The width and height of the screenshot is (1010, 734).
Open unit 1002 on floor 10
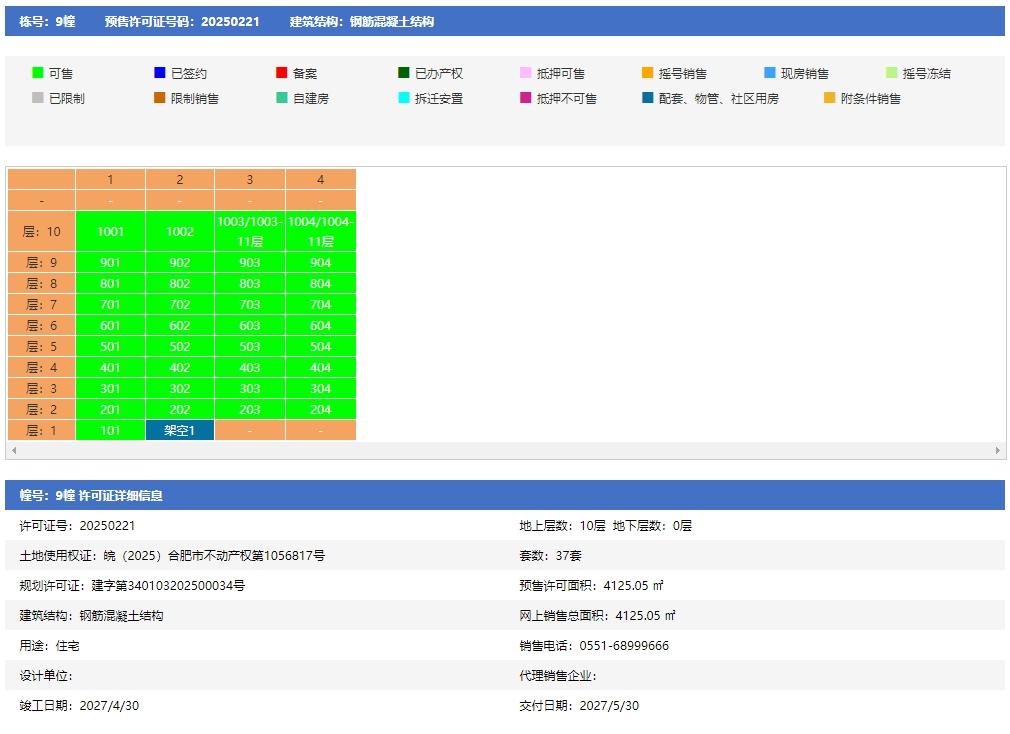coord(180,231)
